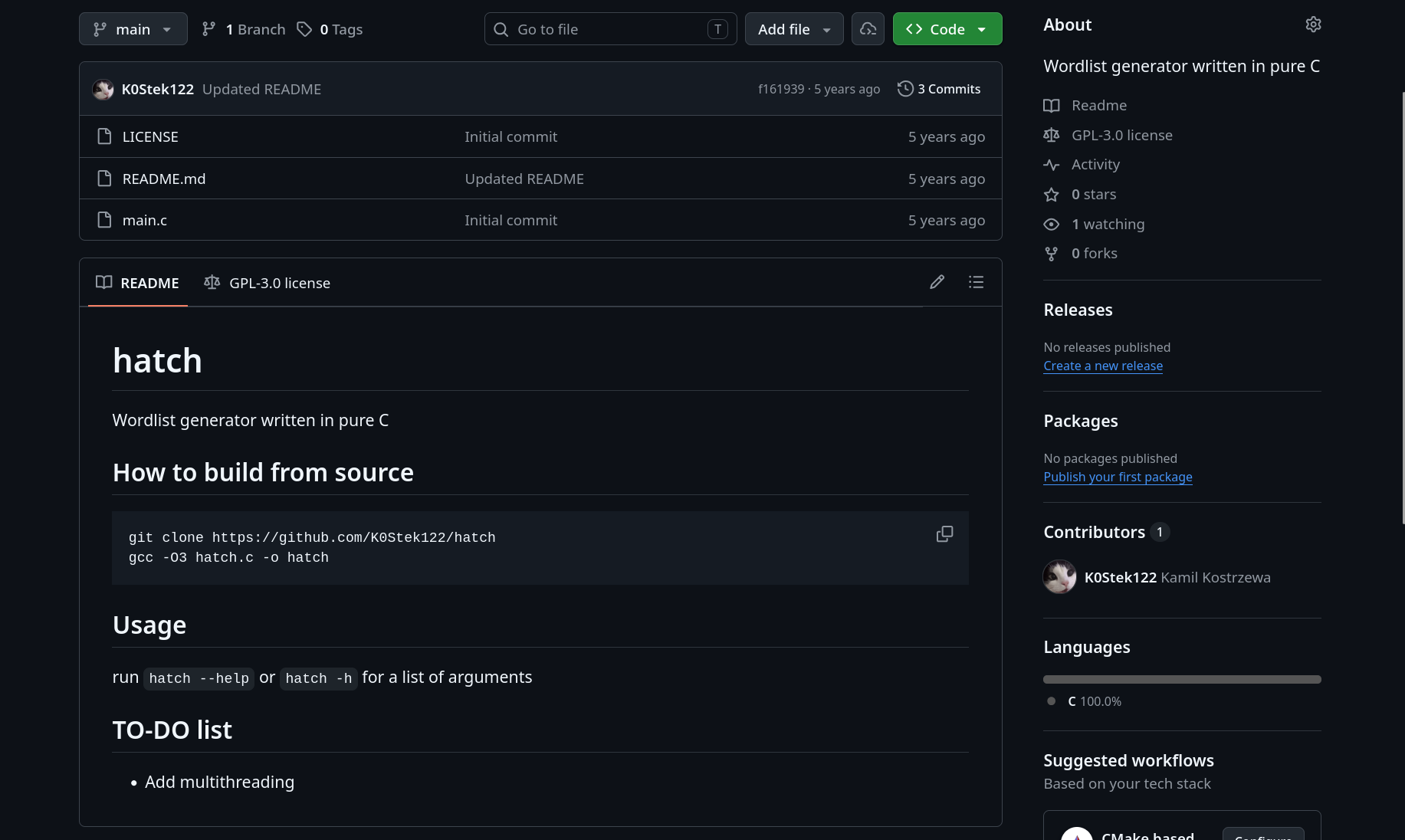Open K0Stek122 Kamil Kostrzewa contributor profile
Viewport: 1405px width, 840px height.
[x=1177, y=577]
